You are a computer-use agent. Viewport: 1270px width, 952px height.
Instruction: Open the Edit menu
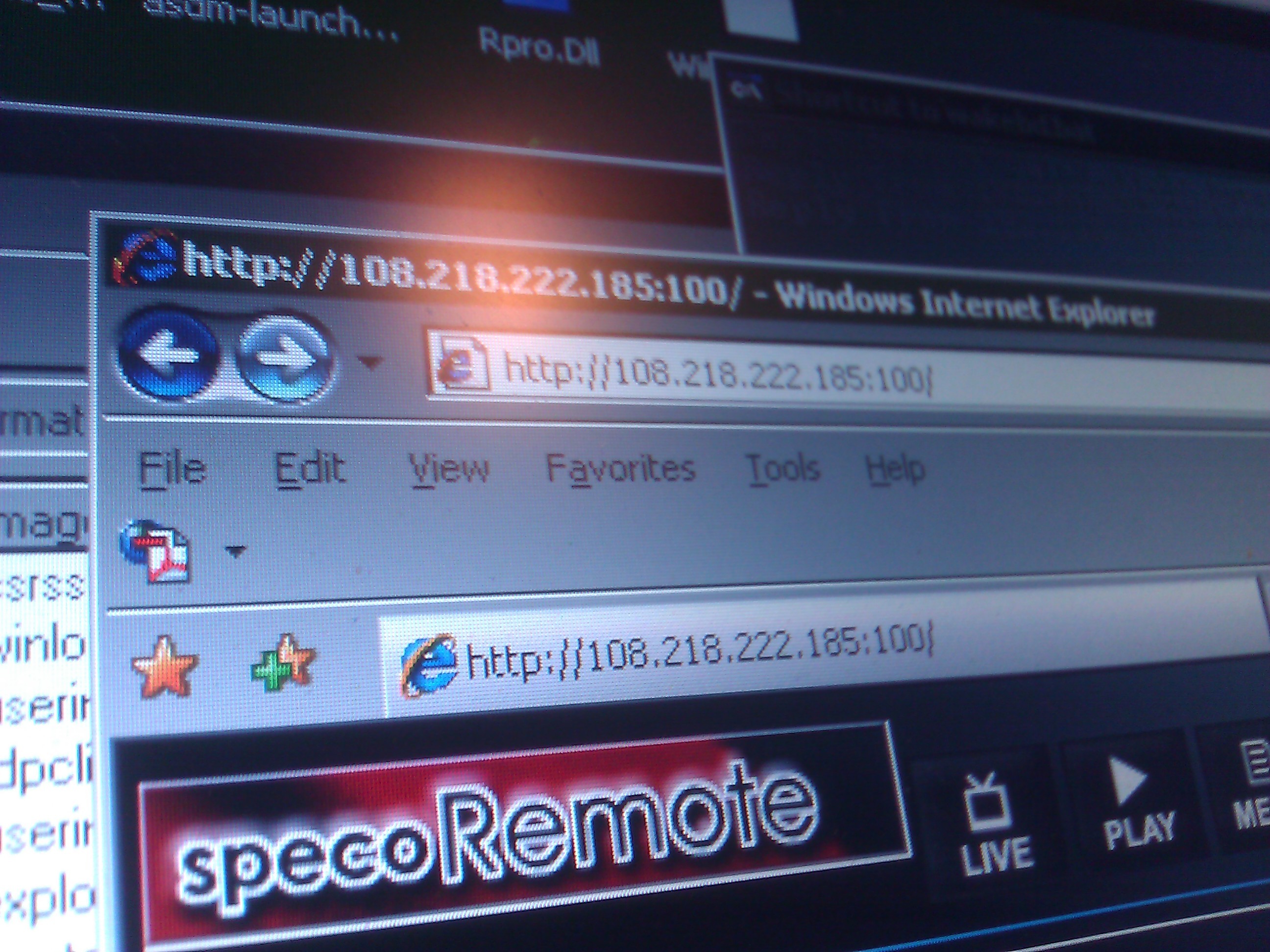[310, 469]
